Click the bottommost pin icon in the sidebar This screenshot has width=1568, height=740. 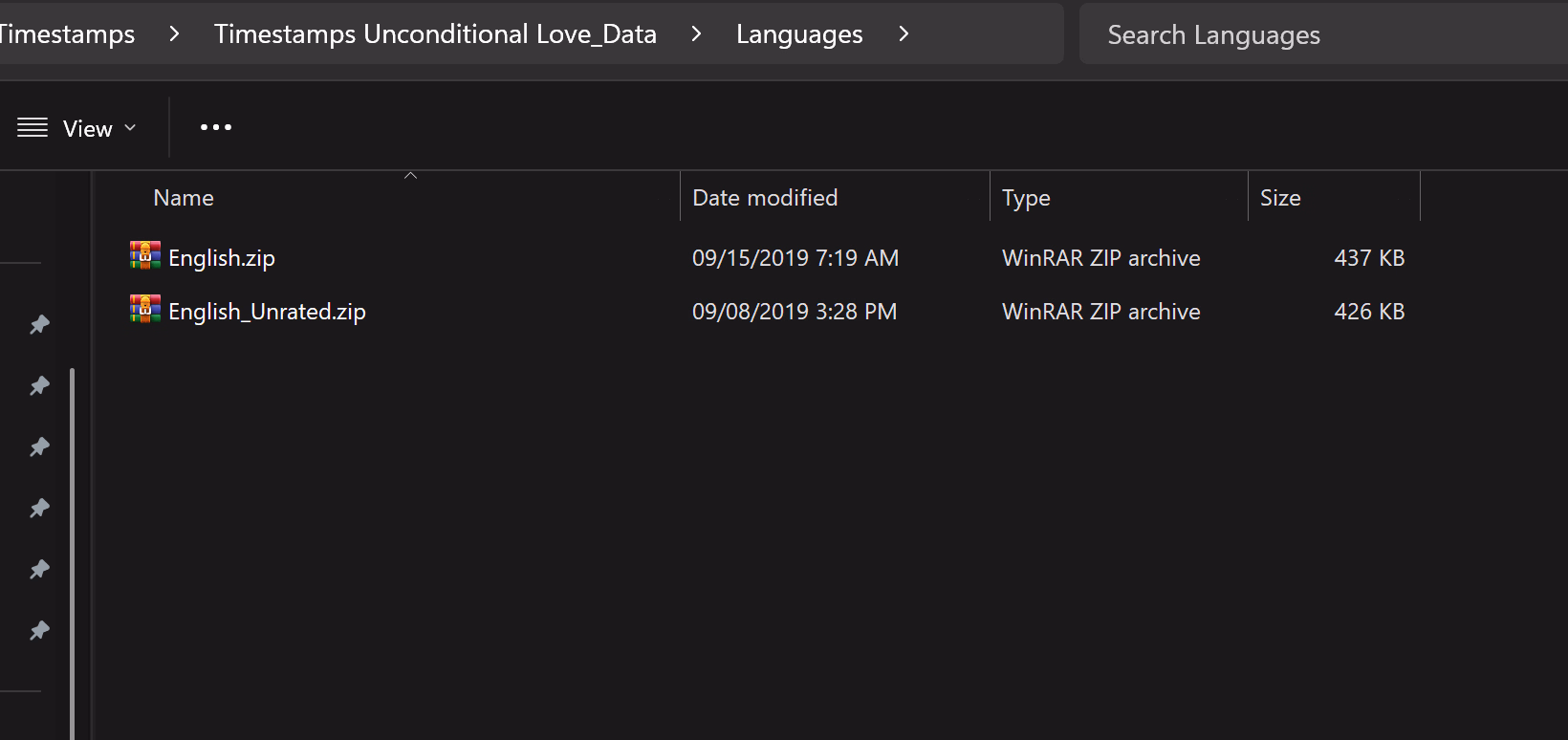click(39, 631)
